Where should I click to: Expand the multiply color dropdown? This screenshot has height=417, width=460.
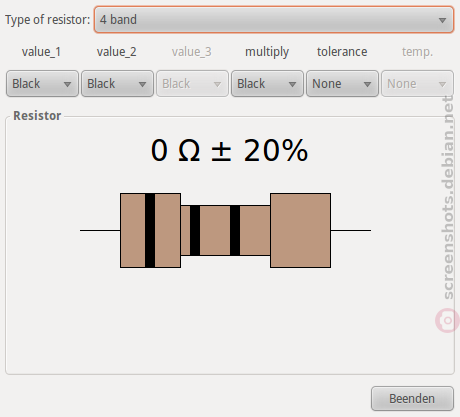click(x=267, y=84)
